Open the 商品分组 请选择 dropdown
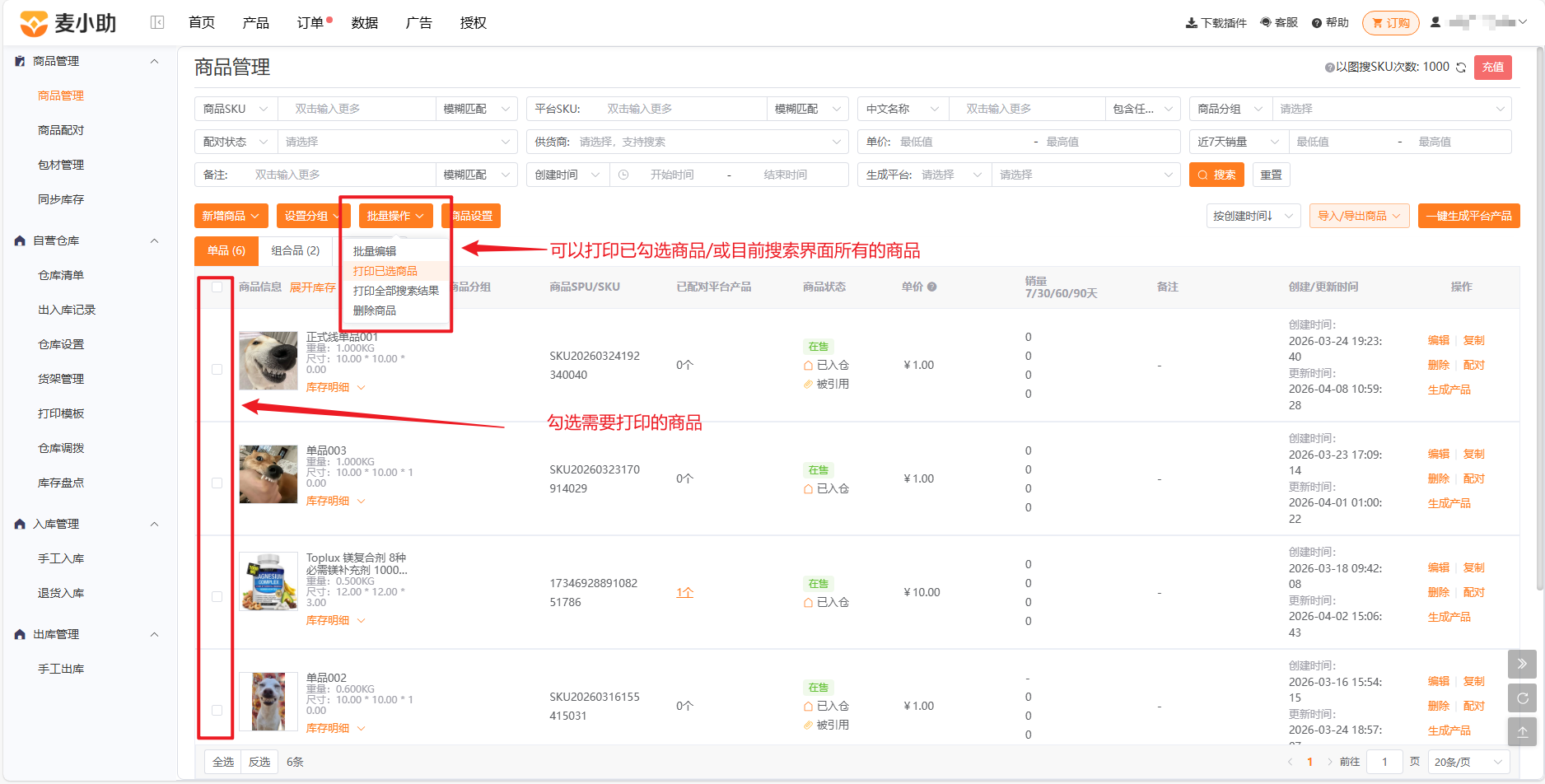This screenshot has width=1545, height=784. [x=1392, y=109]
